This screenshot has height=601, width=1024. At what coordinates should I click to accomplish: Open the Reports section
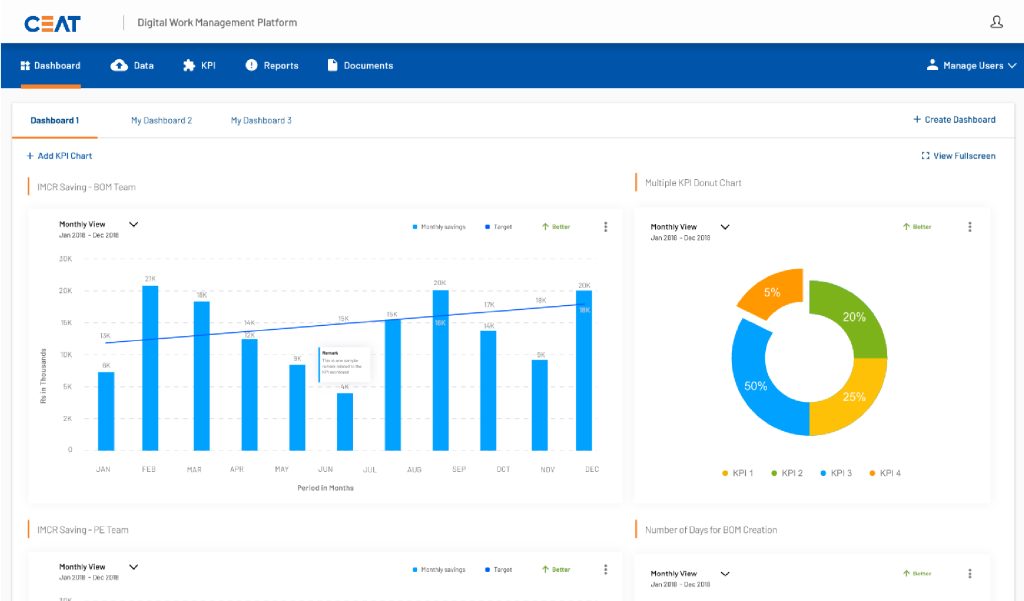coord(272,65)
